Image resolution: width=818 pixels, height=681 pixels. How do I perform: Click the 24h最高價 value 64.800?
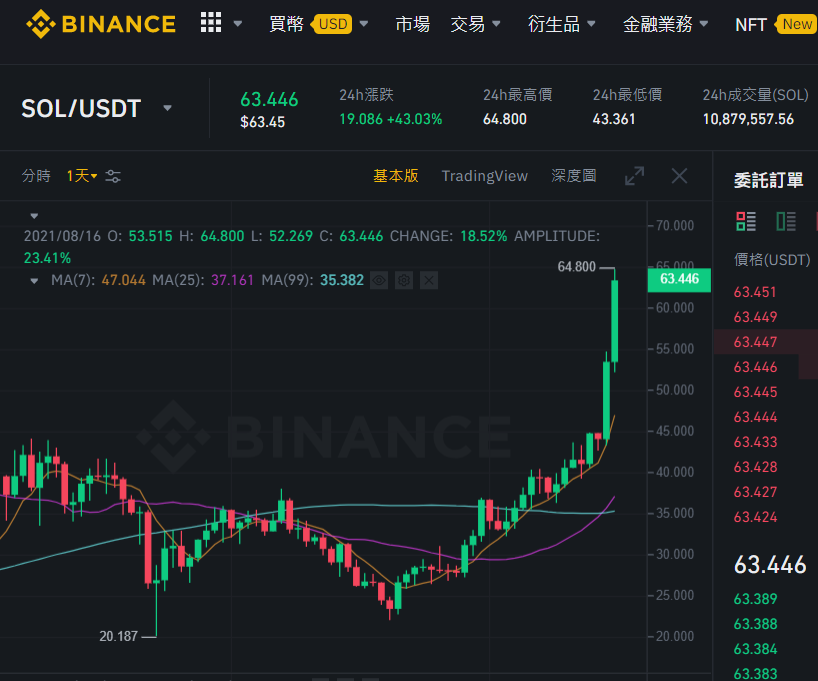pos(504,120)
